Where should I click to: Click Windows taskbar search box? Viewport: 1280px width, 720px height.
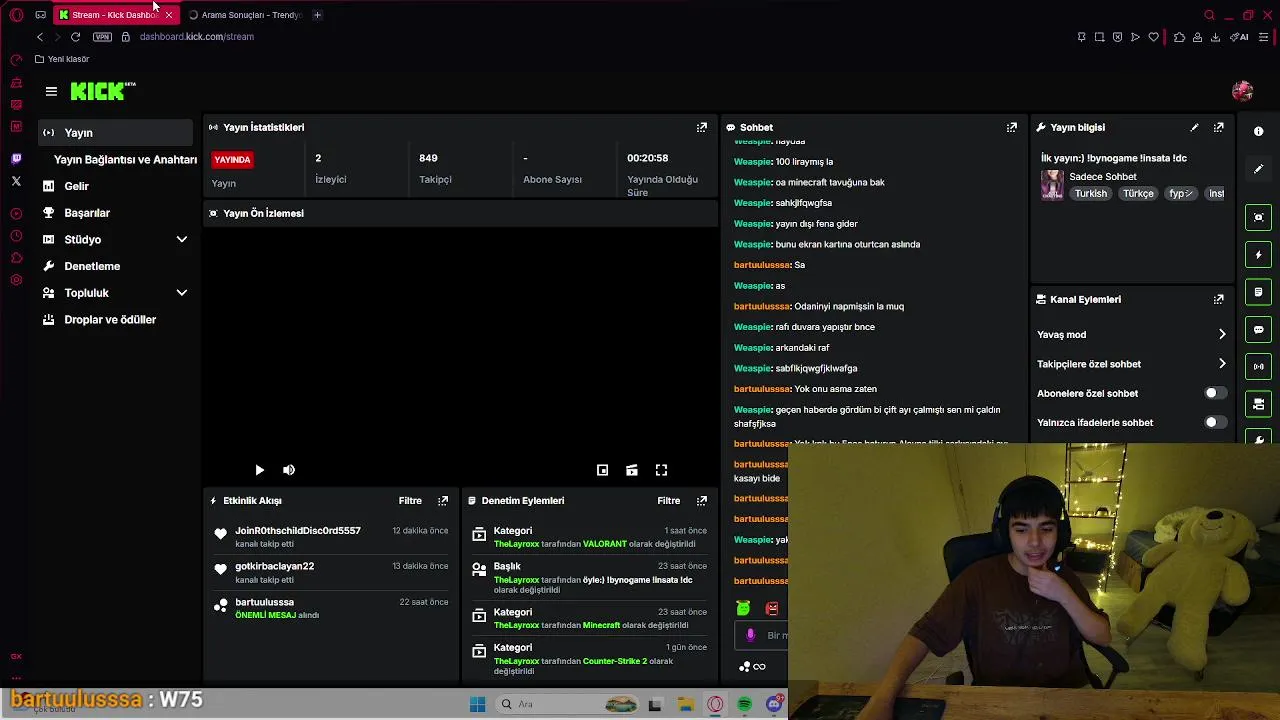click(567, 704)
